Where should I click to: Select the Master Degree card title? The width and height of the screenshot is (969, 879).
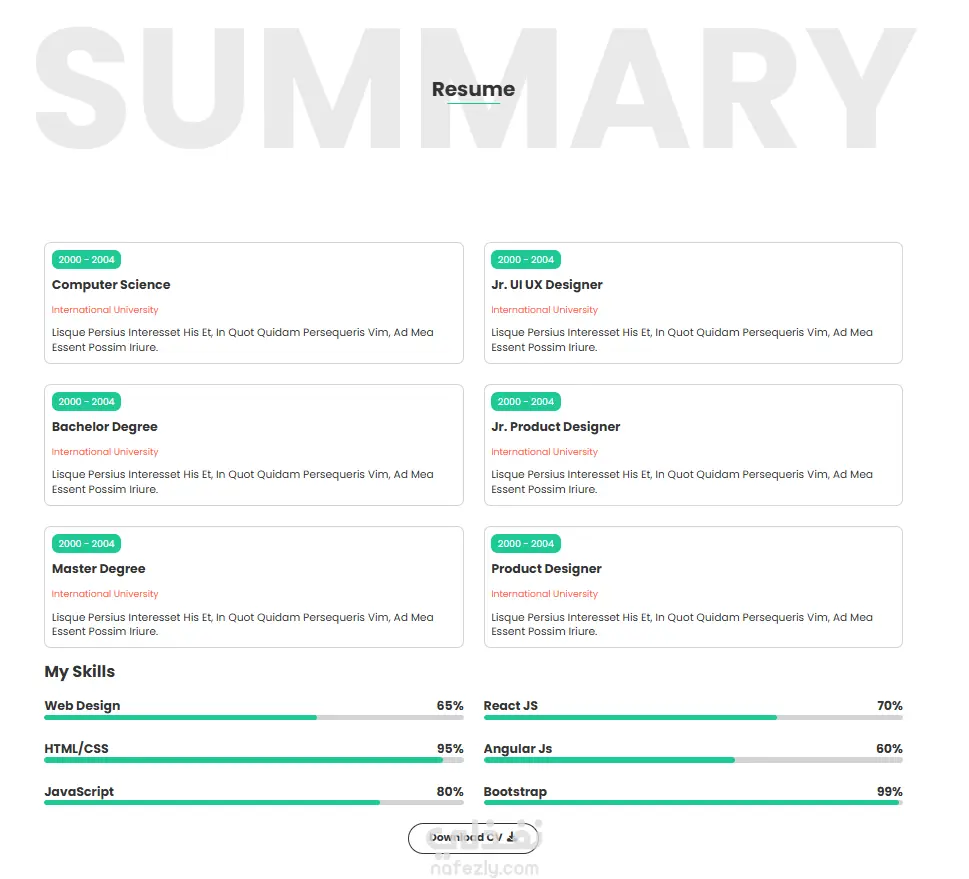[x=99, y=569]
